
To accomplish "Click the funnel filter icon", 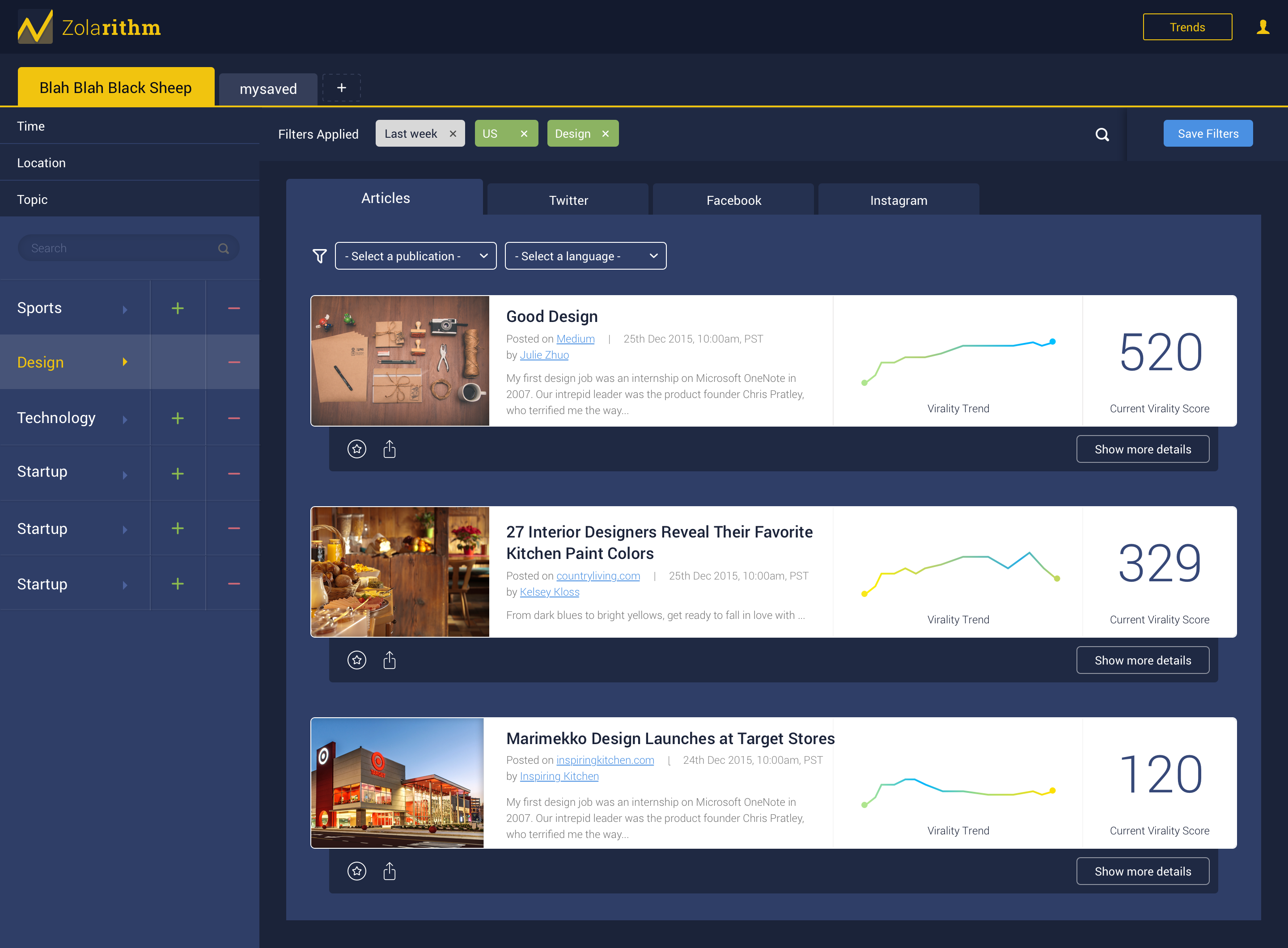I will (319, 256).
